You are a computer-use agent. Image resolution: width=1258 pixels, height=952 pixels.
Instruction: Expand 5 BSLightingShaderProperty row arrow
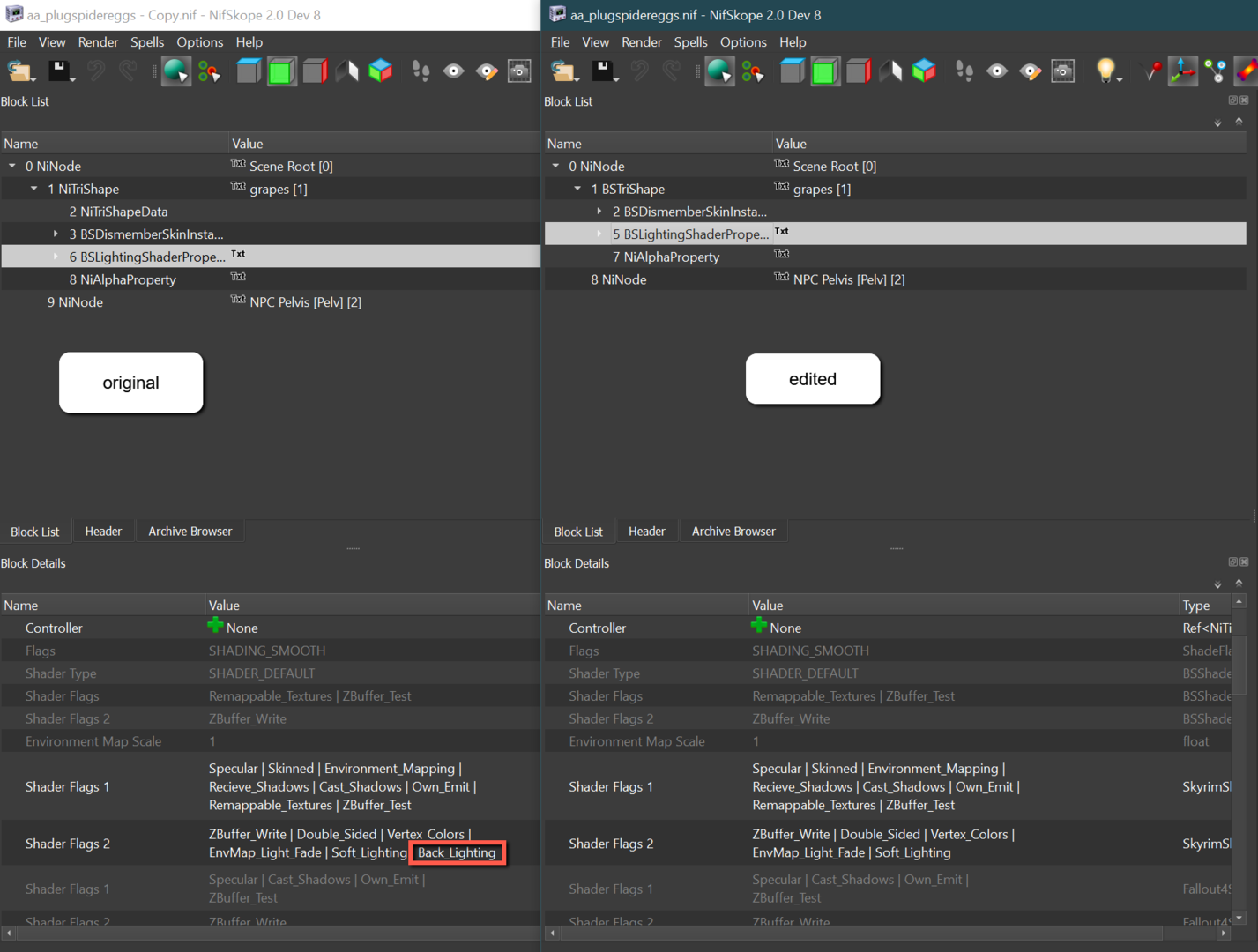click(x=599, y=234)
